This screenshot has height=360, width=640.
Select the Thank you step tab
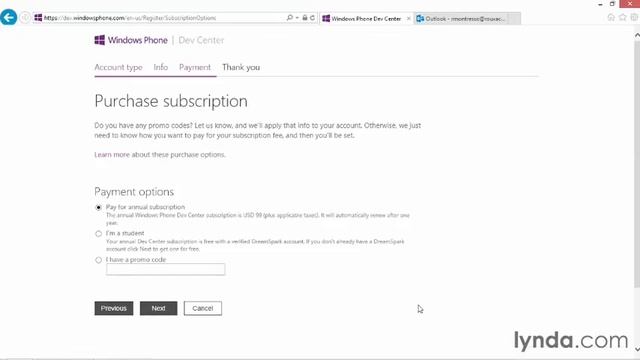click(241, 67)
